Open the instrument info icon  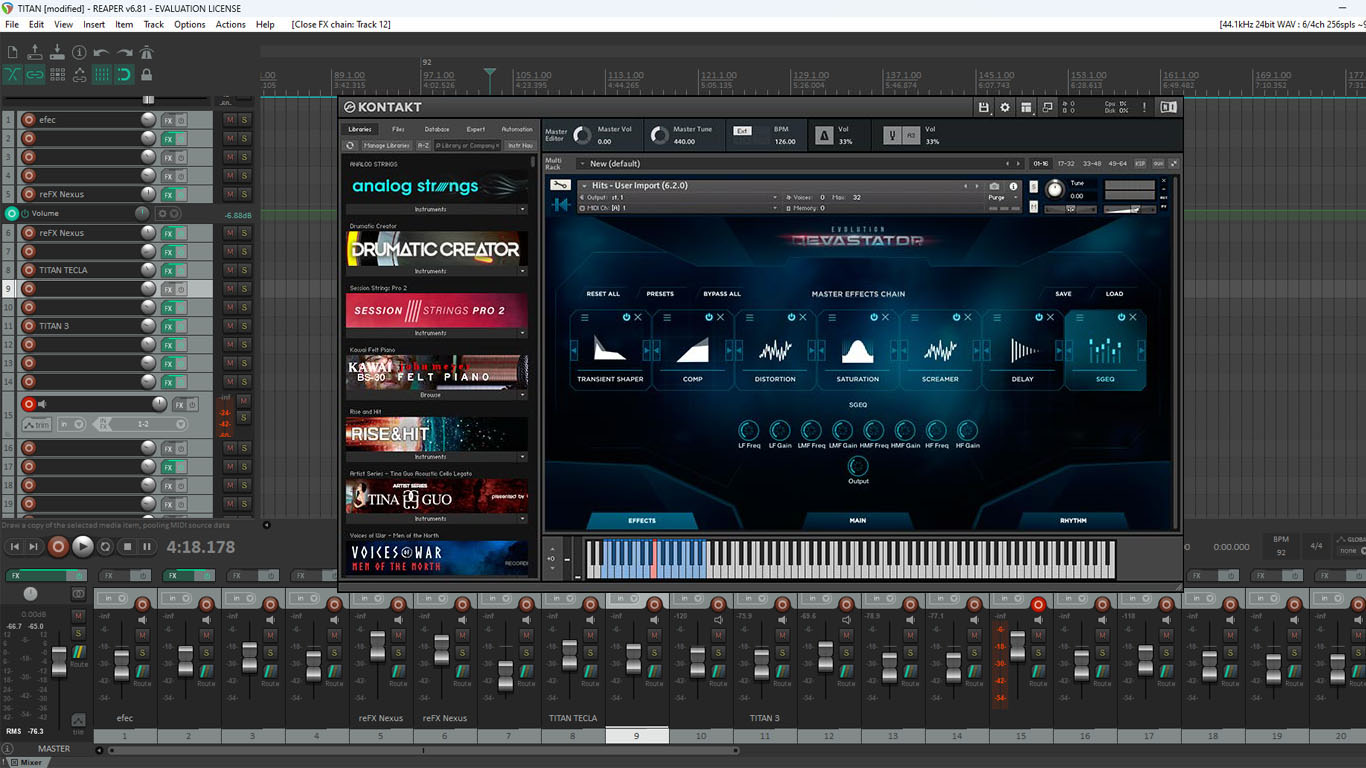[1013, 186]
